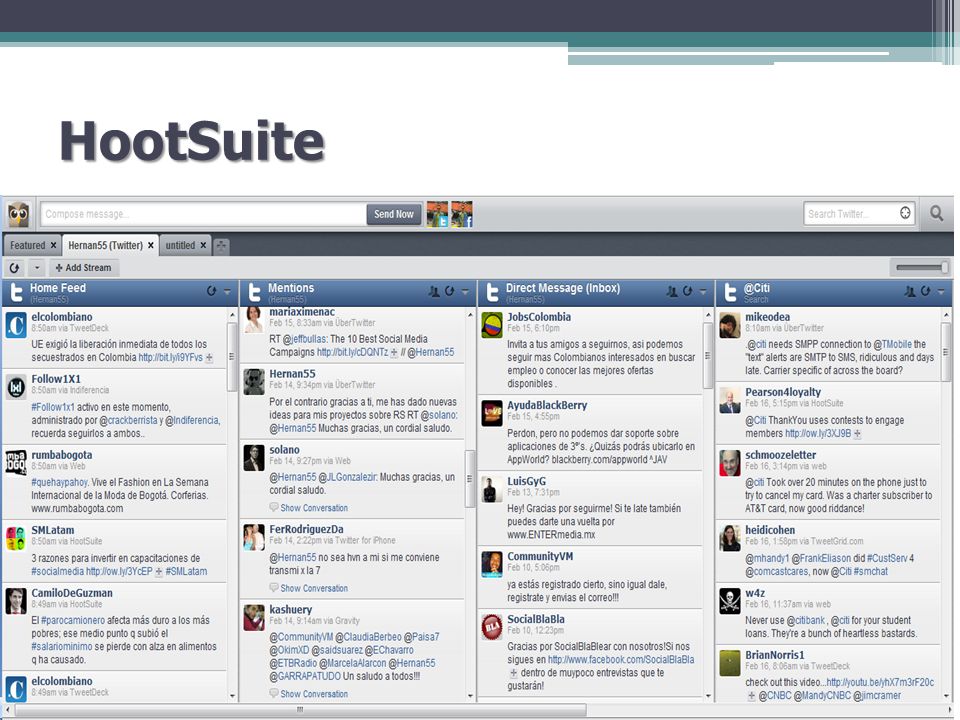
Task: Click the SMLatam avatar
Action: click(16, 538)
